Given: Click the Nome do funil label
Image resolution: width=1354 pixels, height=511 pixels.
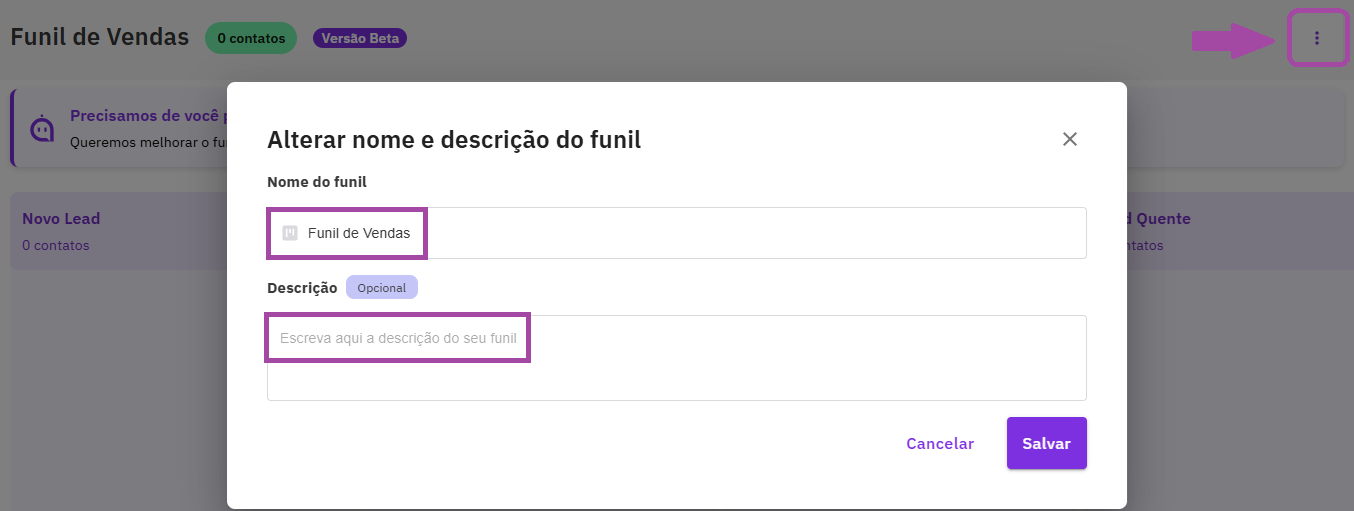Looking at the screenshot, I should [x=317, y=181].
